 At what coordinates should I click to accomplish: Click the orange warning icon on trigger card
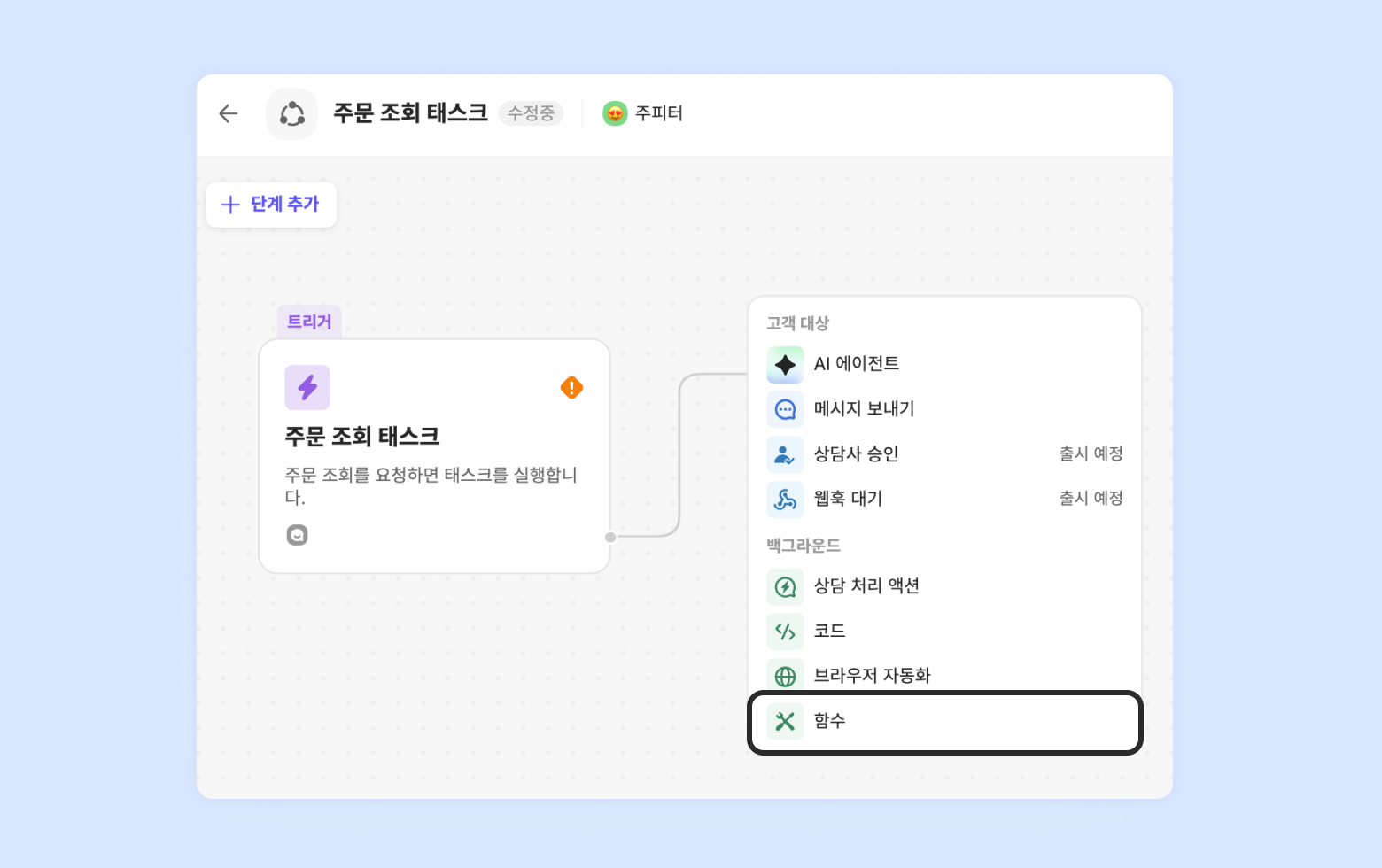coord(571,387)
